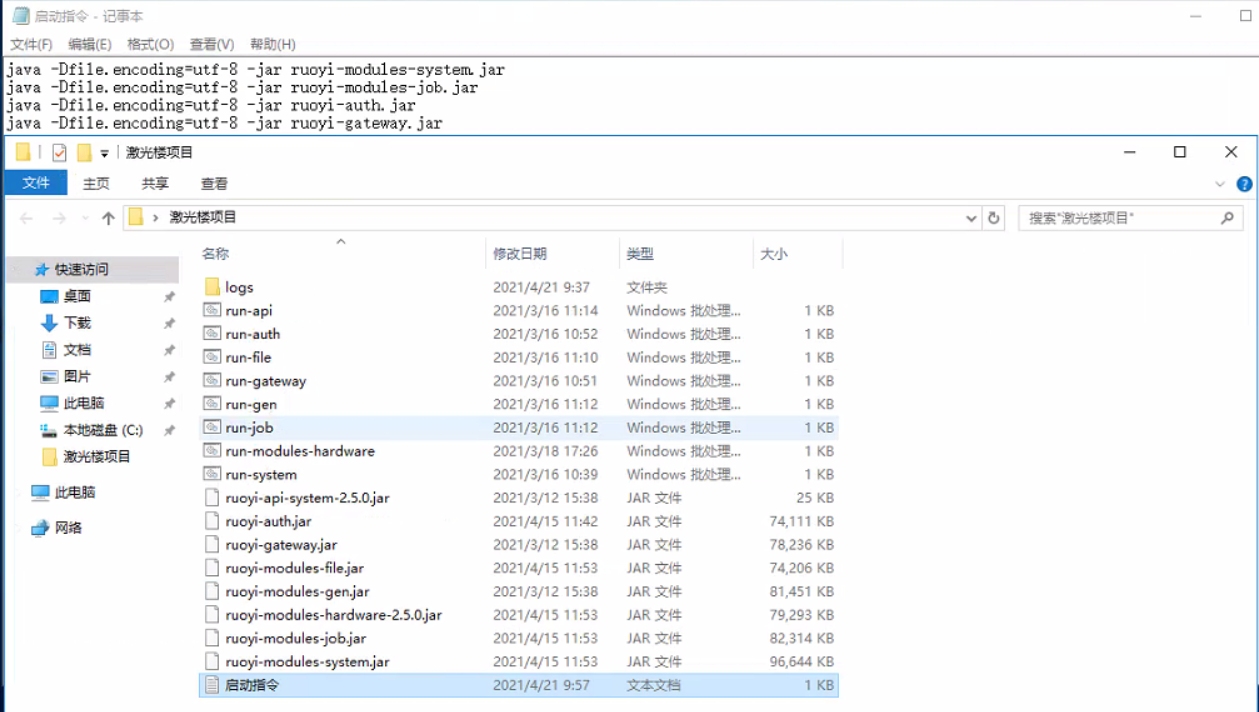This screenshot has height=712, width=1259.
Task: Open pinned 此电脑 under quick access
Action: [84, 403]
